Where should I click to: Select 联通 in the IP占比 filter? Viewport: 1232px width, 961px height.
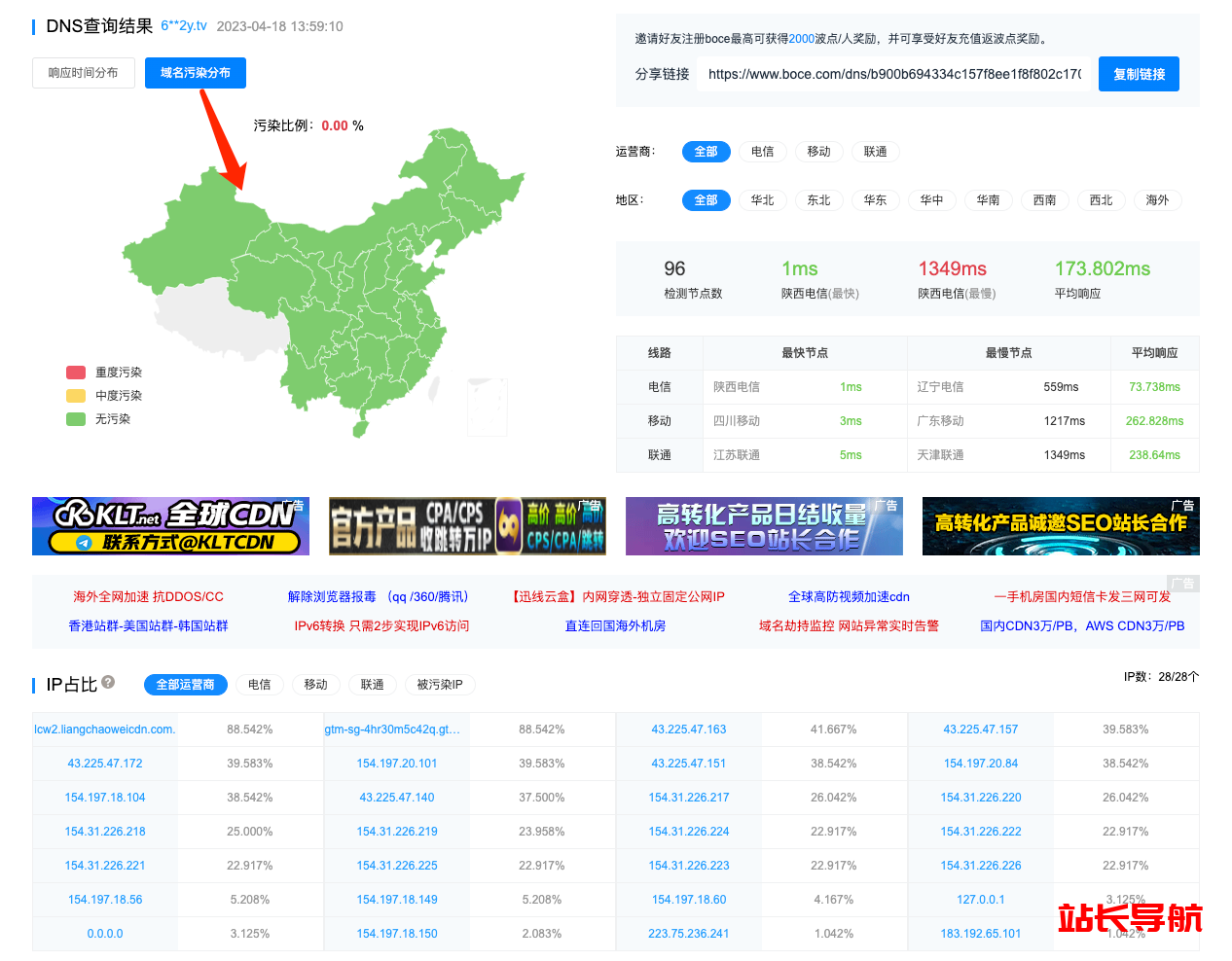373,685
